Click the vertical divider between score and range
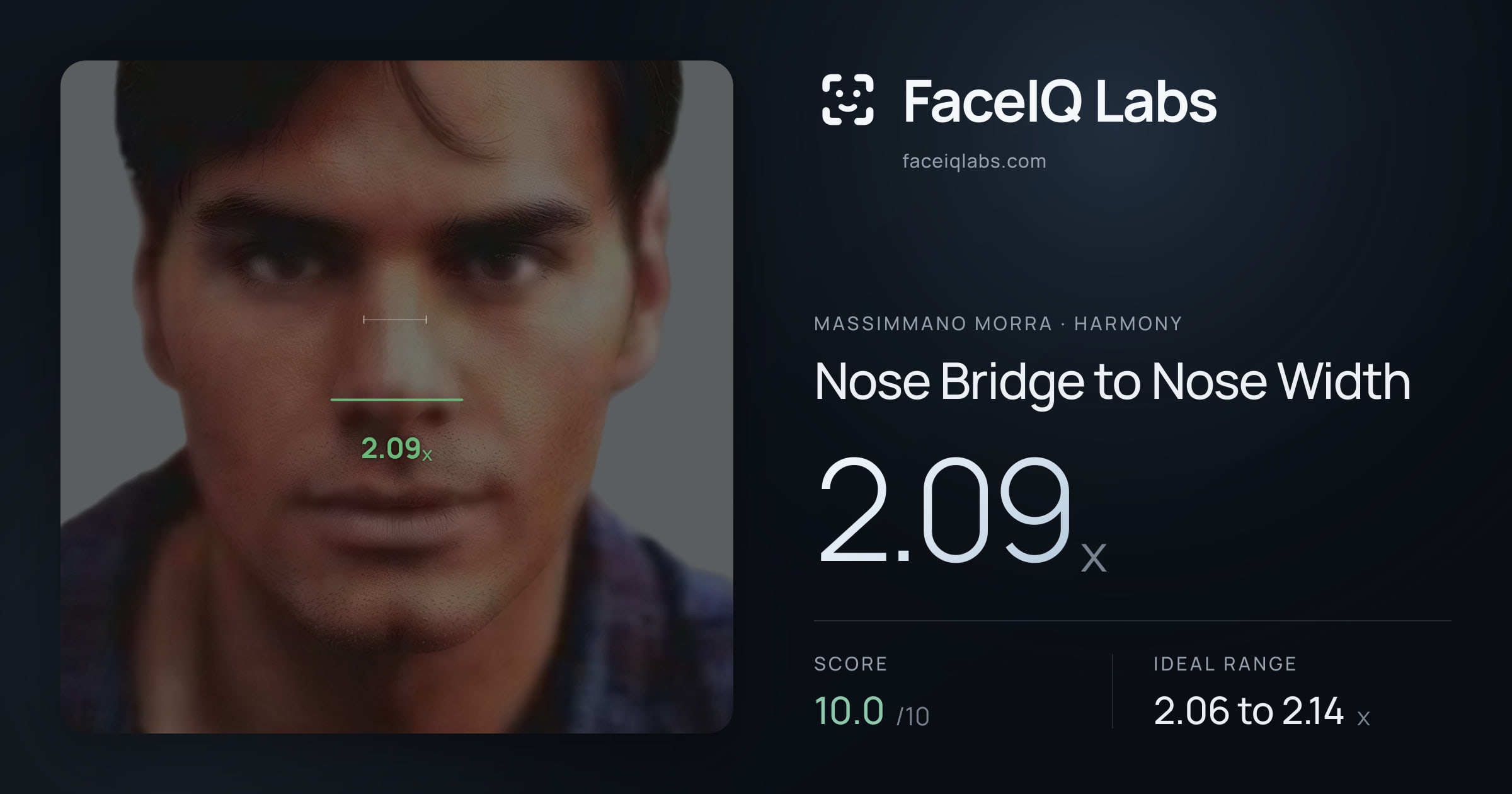This screenshot has height=794, width=1512. point(1113,691)
